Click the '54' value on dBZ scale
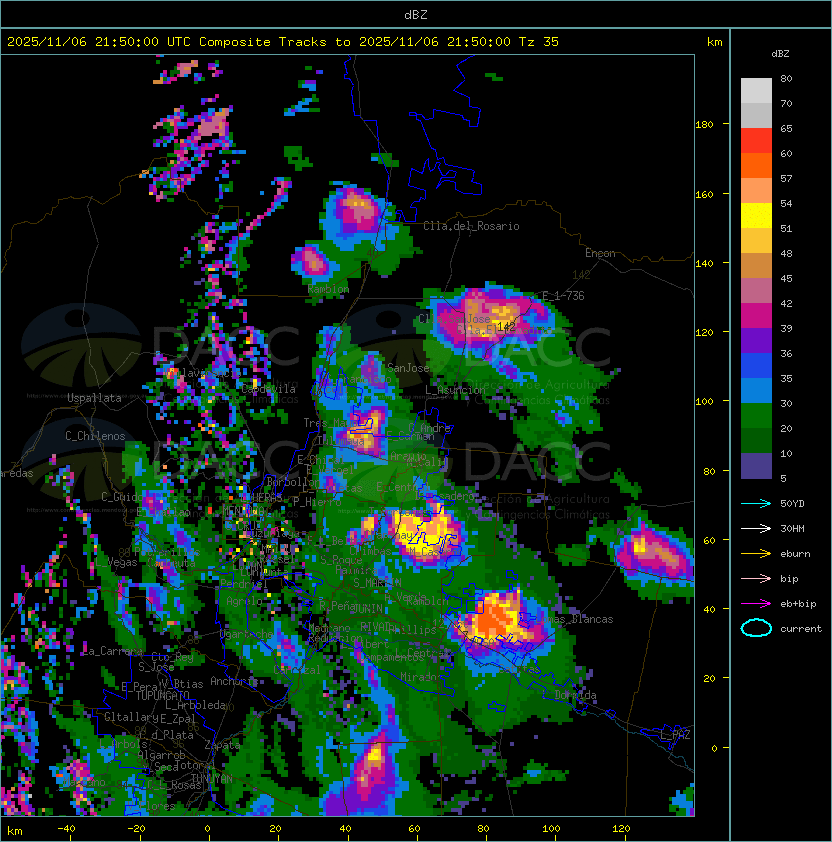The width and height of the screenshot is (832, 842). [x=786, y=204]
